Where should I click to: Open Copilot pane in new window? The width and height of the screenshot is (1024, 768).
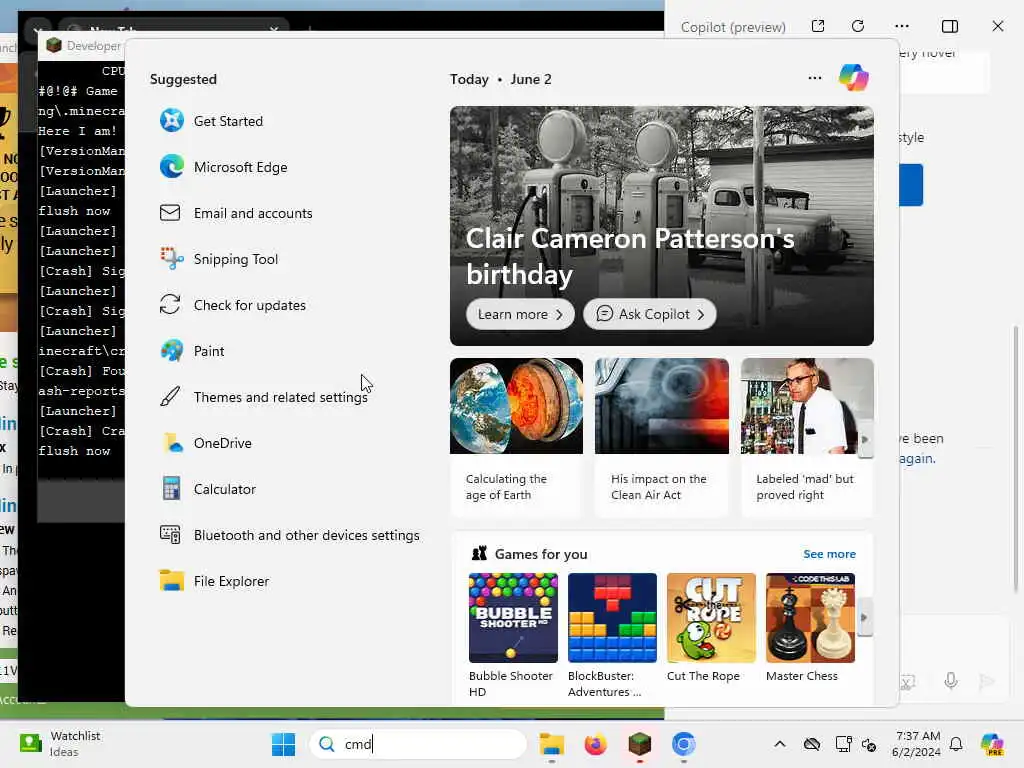[818, 26]
